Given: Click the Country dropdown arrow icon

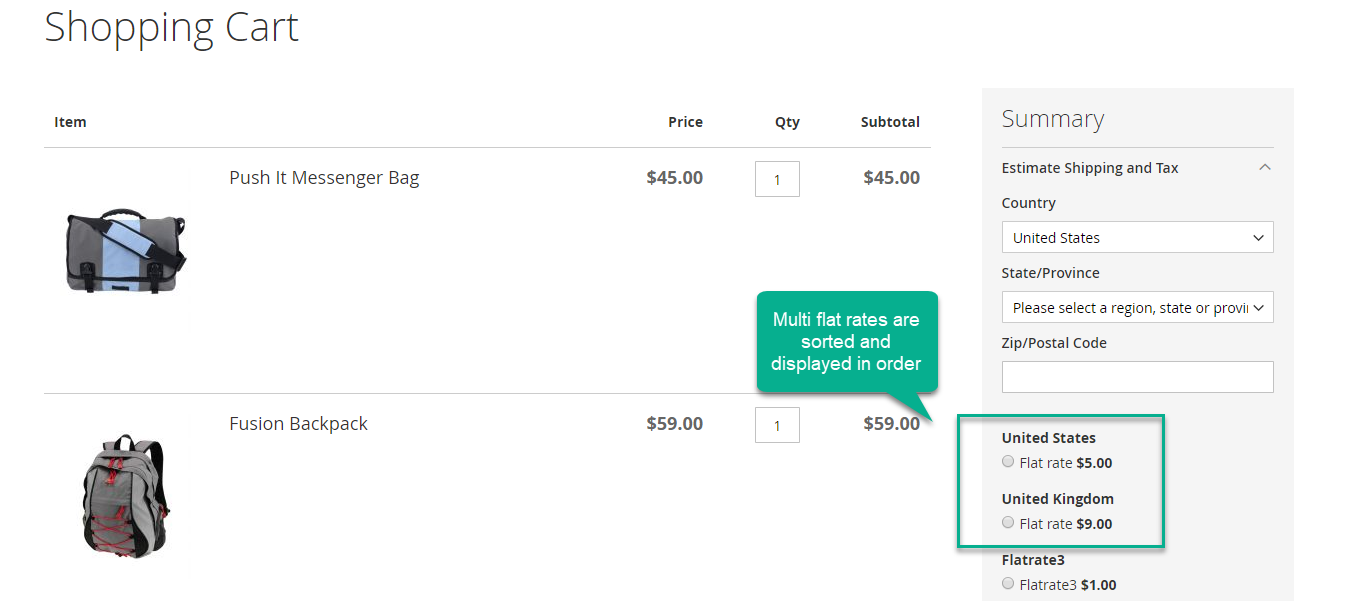Looking at the screenshot, I should (x=1258, y=238).
